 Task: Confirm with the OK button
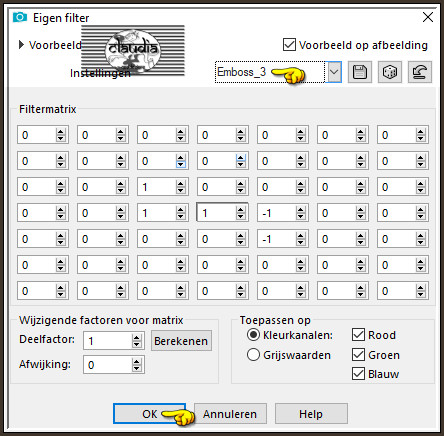tap(149, 414)
